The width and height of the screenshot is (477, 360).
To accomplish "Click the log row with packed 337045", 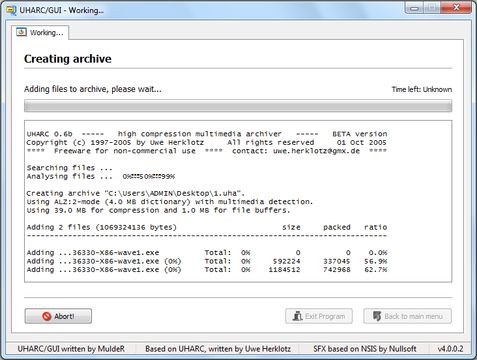I will click(207, 261).
